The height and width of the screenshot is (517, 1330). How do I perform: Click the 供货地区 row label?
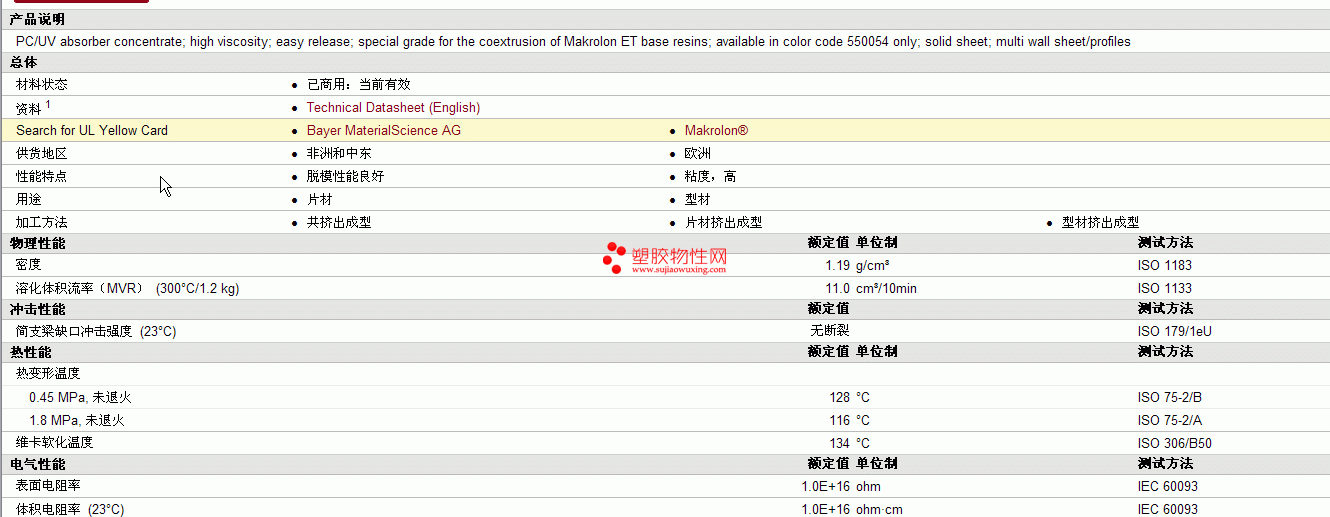click(42, 153)
